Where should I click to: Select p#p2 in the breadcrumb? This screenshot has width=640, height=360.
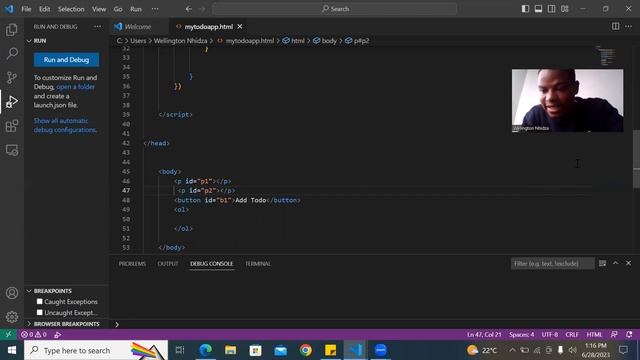pyautogui.click(x=362, y=41)
